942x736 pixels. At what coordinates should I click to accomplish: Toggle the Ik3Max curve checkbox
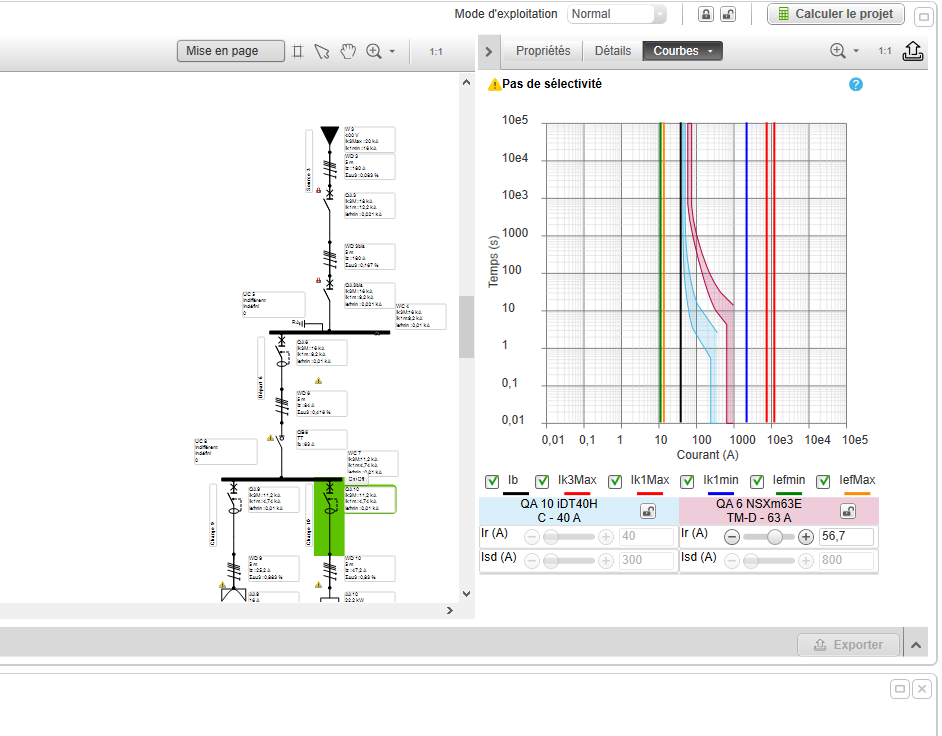[542, 481]
